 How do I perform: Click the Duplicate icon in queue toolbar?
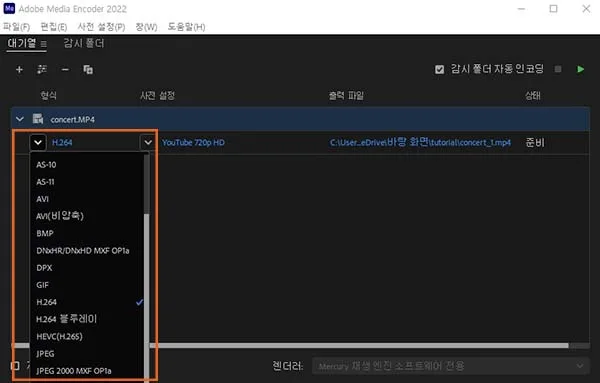(x=88, y=70)
